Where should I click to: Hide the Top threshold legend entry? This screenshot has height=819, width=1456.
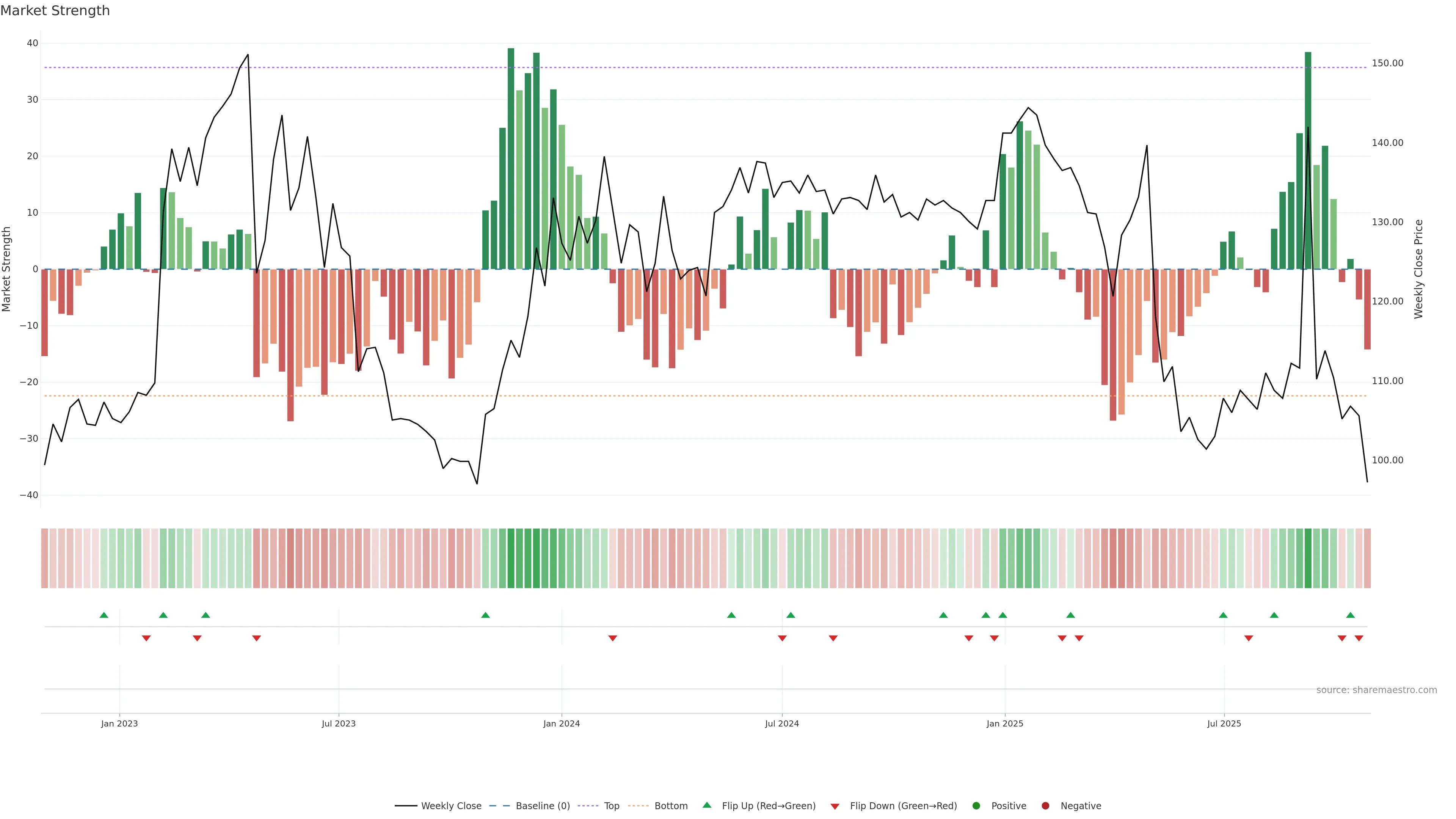[612, 806]
